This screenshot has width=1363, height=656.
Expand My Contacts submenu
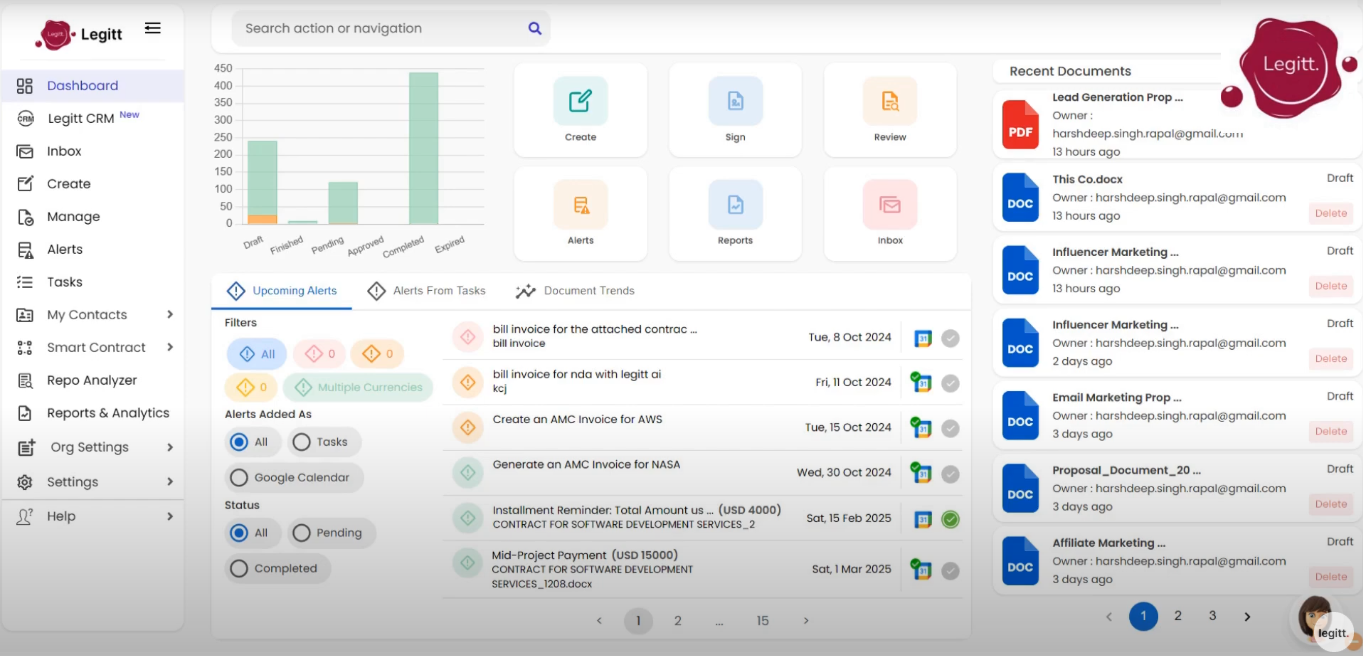click(x=170, y=315)
